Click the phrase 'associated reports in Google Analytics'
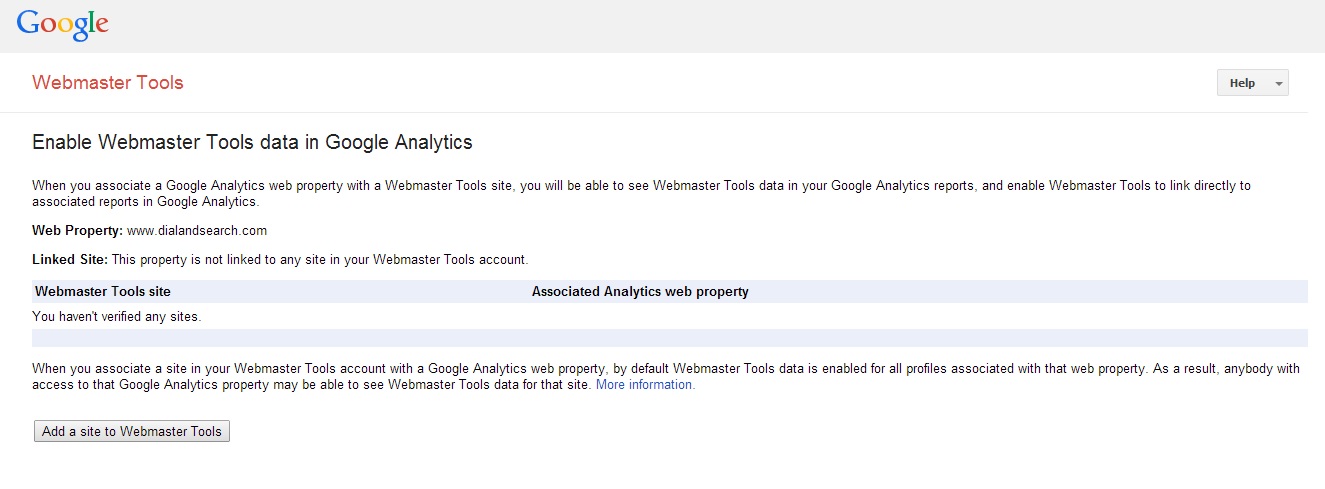Screen dimensions: 1325x489 145,201
